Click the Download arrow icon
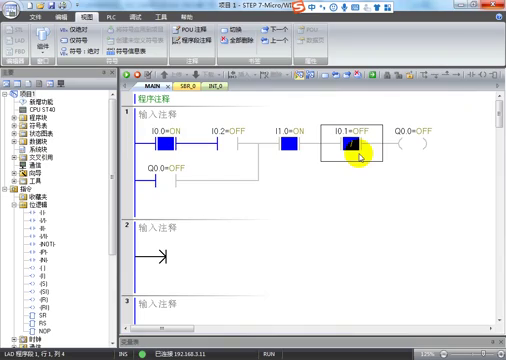The height and width of the screenshot is (360, 506). coord(196,75)
